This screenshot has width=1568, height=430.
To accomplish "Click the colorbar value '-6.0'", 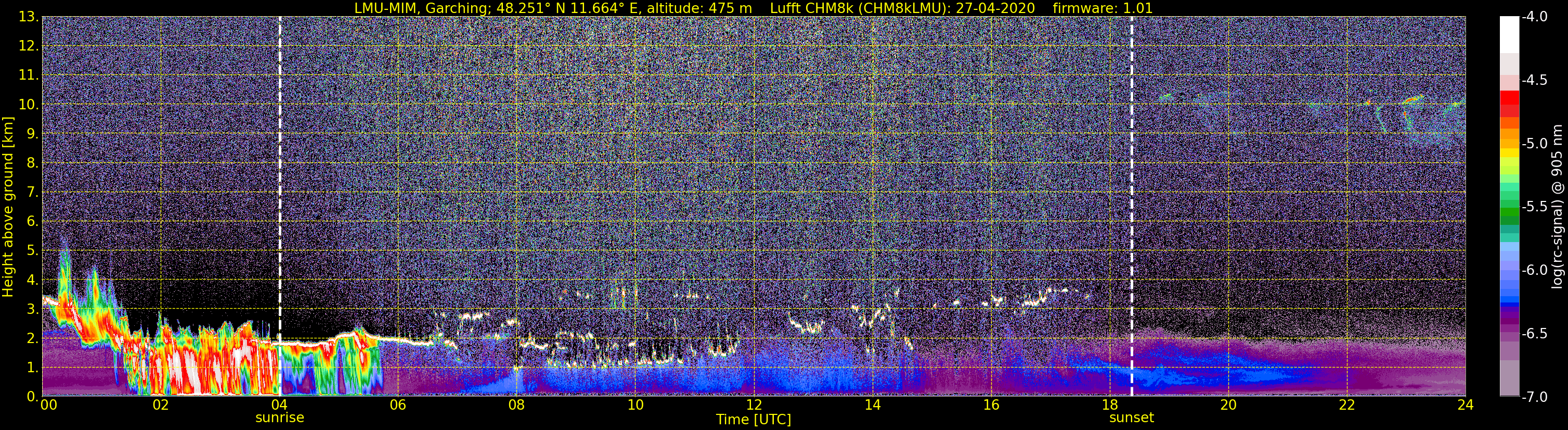I will pos(1534,270).
